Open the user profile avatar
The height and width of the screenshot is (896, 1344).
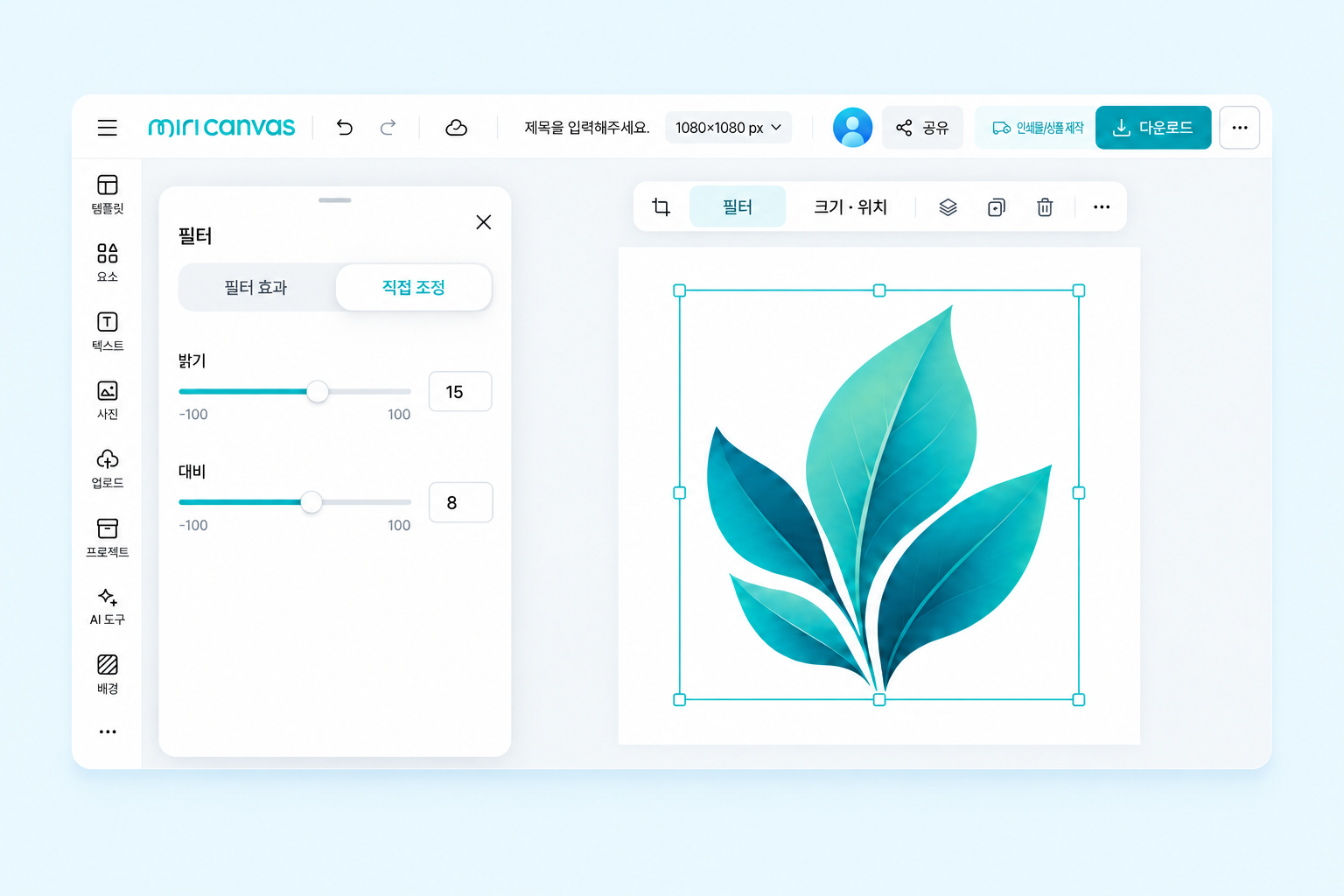(852, 128)
